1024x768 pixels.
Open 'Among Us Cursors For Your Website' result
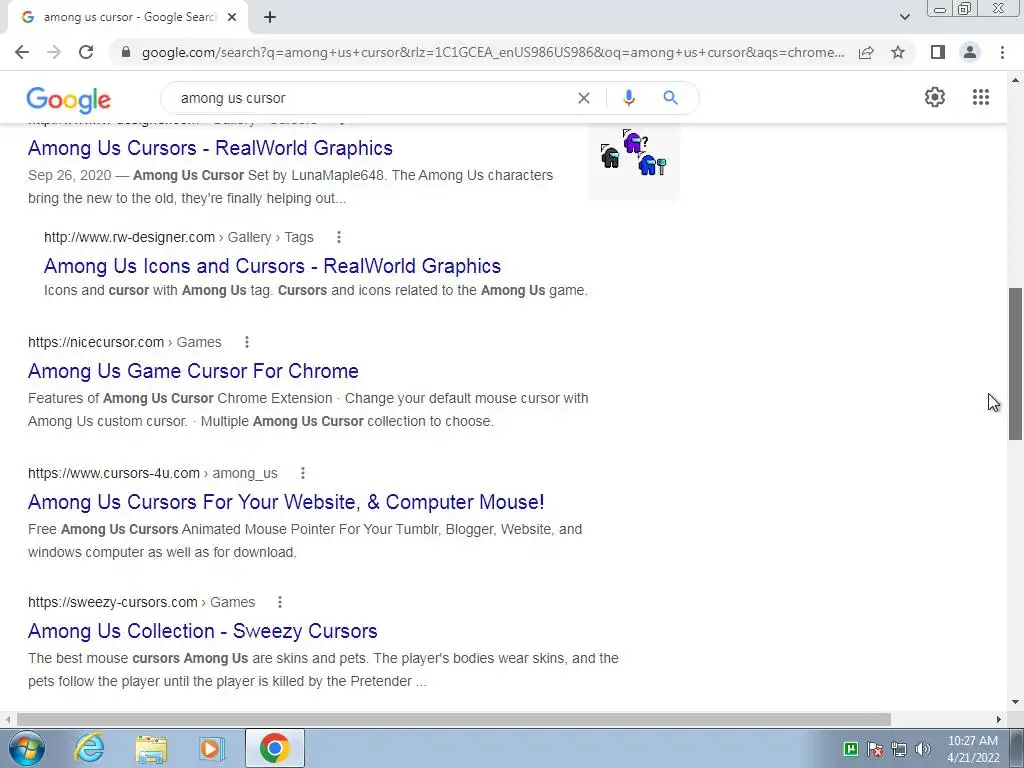[x=286, y=502]
